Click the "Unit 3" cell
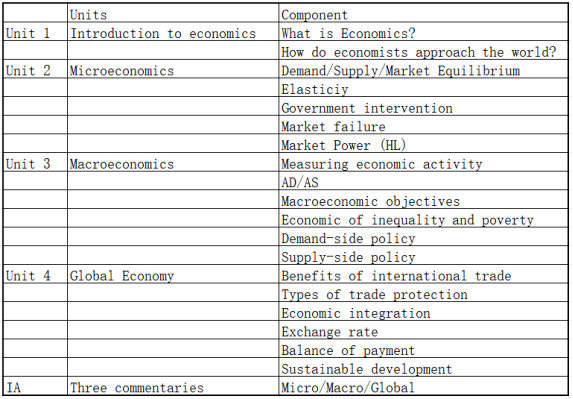The height and width of the screenshot is (399, 573). pos(35,162)
